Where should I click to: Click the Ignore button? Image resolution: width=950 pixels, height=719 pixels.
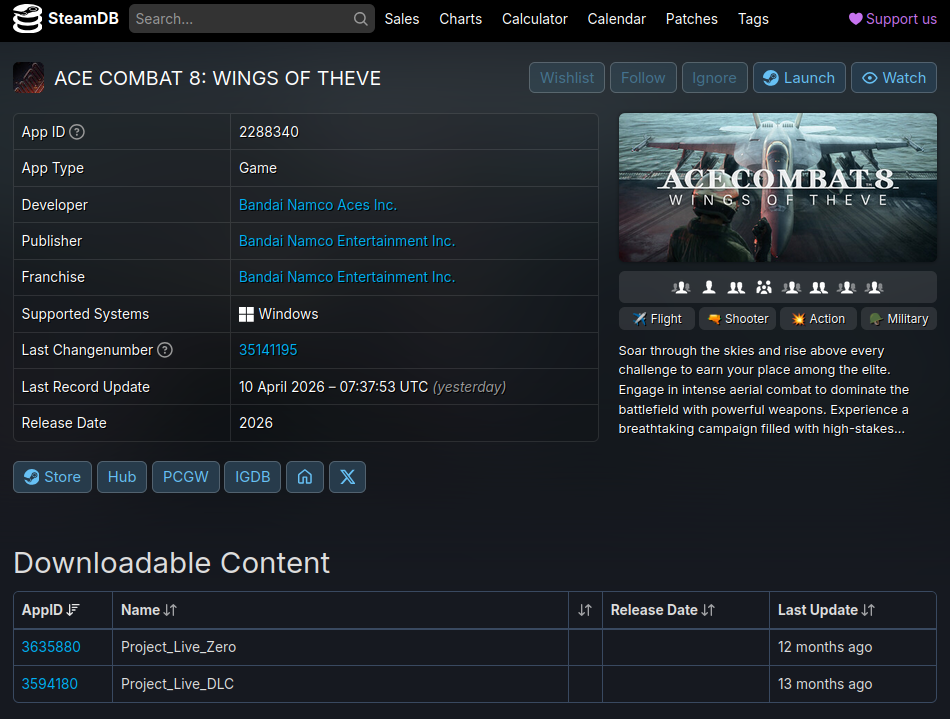pos(714,78)
